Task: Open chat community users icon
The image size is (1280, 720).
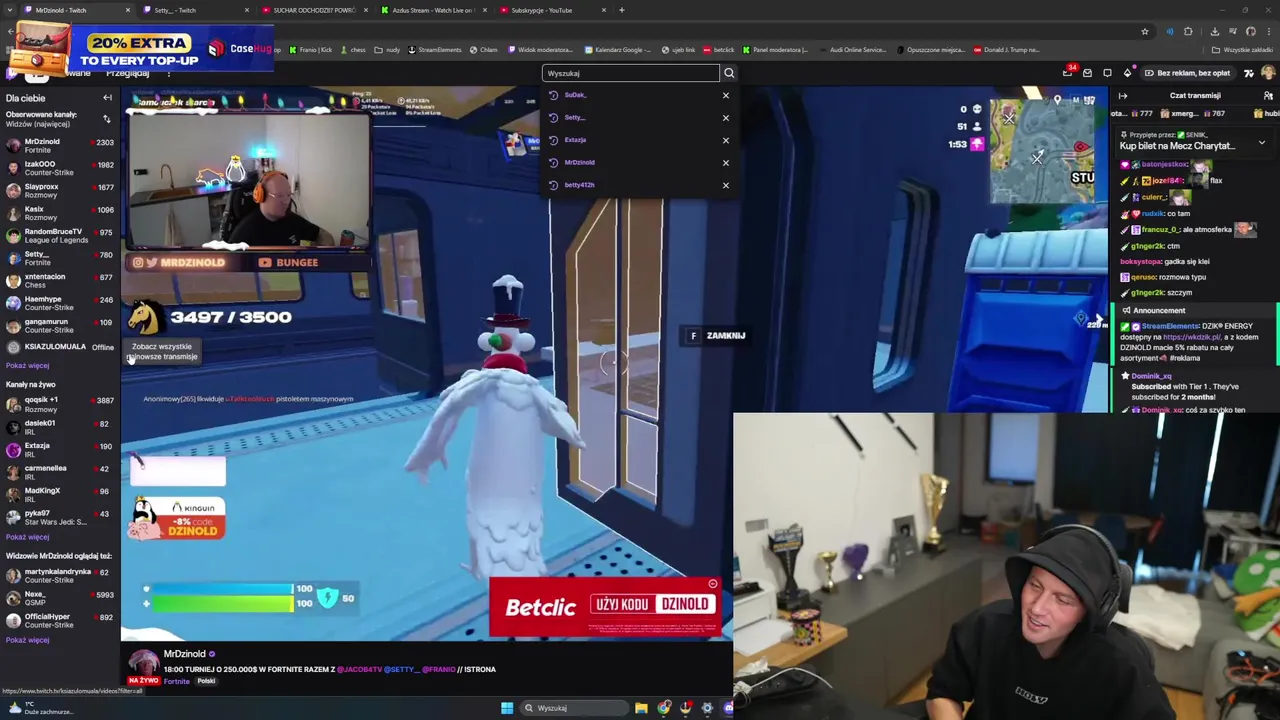Action: 1268,96
